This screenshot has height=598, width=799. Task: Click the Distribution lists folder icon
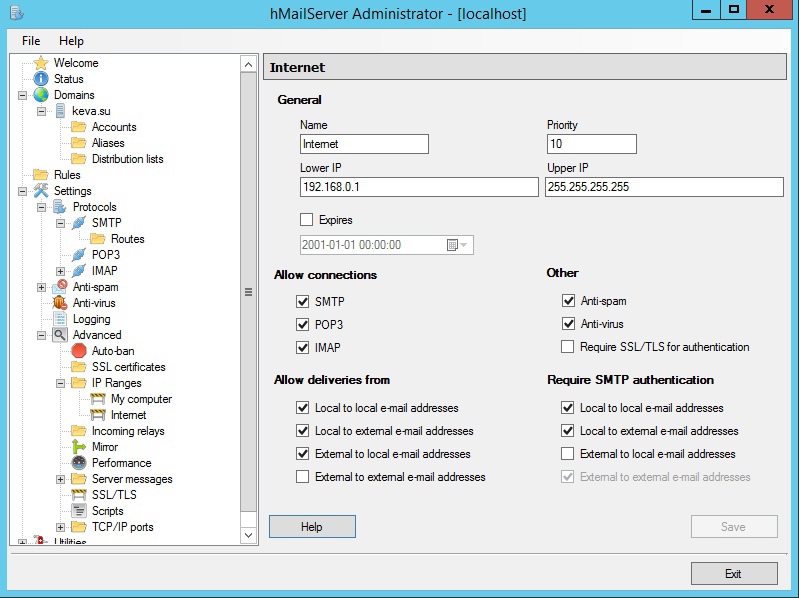point(78,159)
